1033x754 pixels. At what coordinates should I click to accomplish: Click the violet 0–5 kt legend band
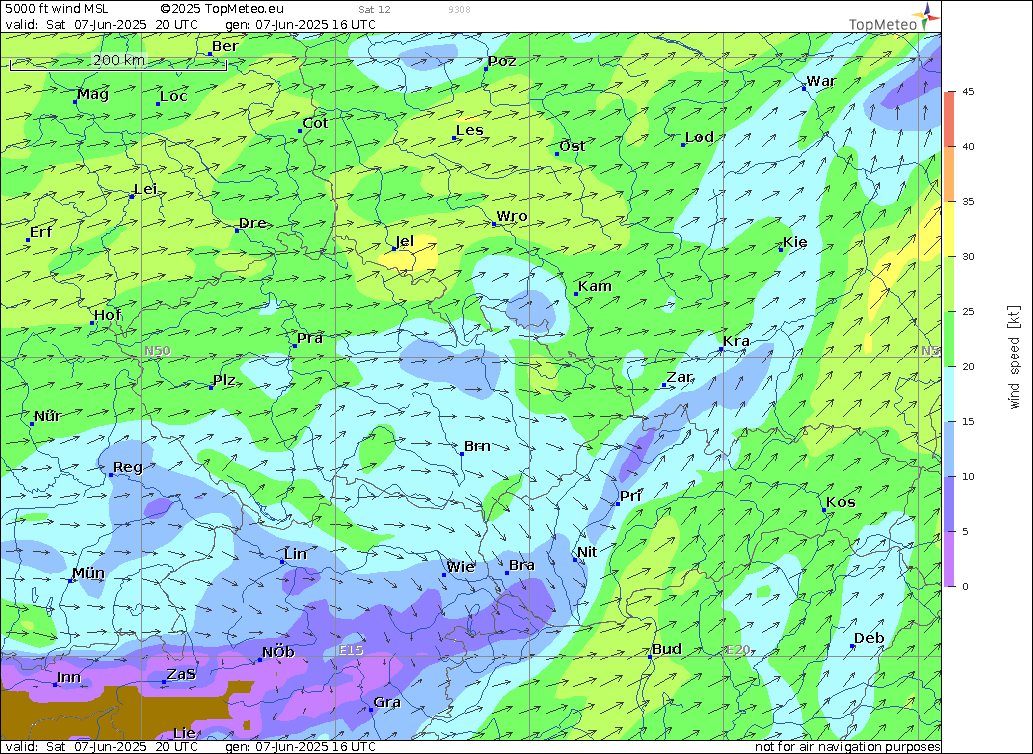click(x=949, y=559)
